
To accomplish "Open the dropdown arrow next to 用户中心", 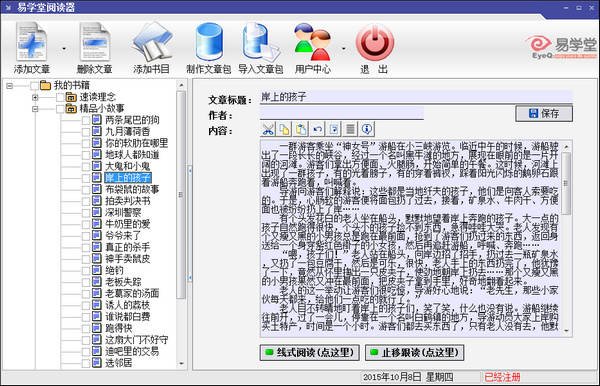I will (x=343, y=49).
